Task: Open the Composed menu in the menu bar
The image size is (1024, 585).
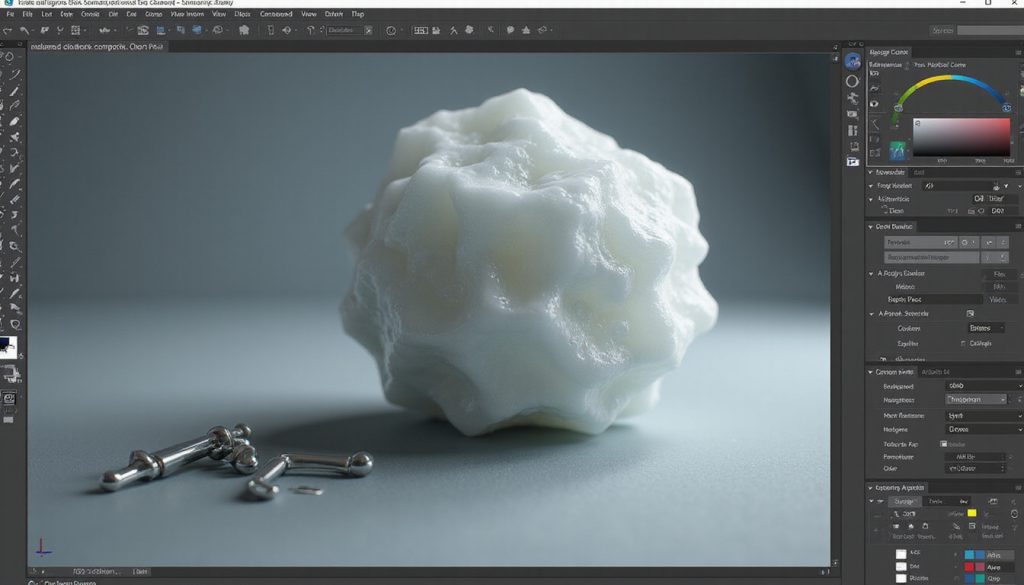Action: click(276, 14)
